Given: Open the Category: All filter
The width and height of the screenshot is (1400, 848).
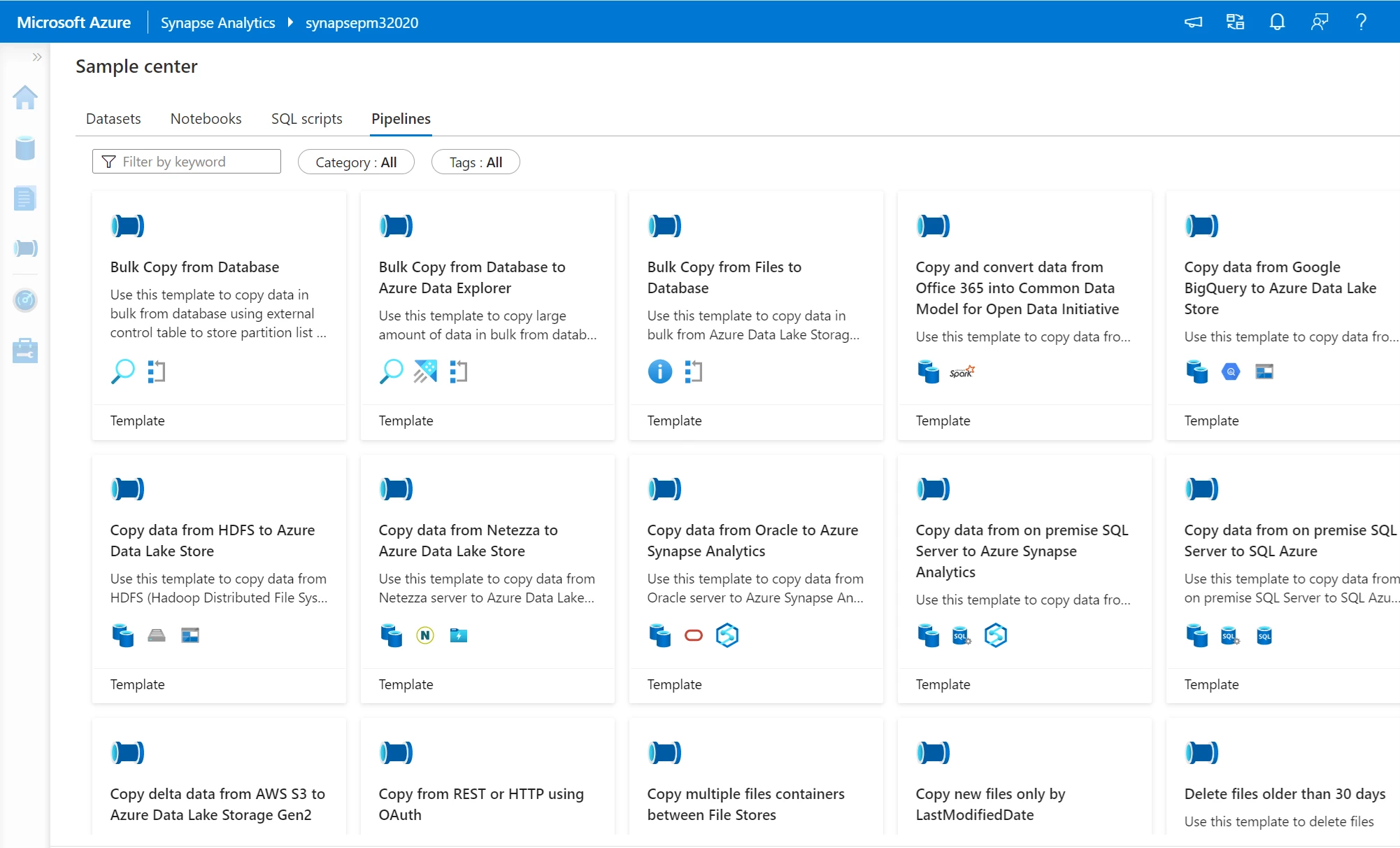Looking at the screenshot, I should tap(356, 162).
